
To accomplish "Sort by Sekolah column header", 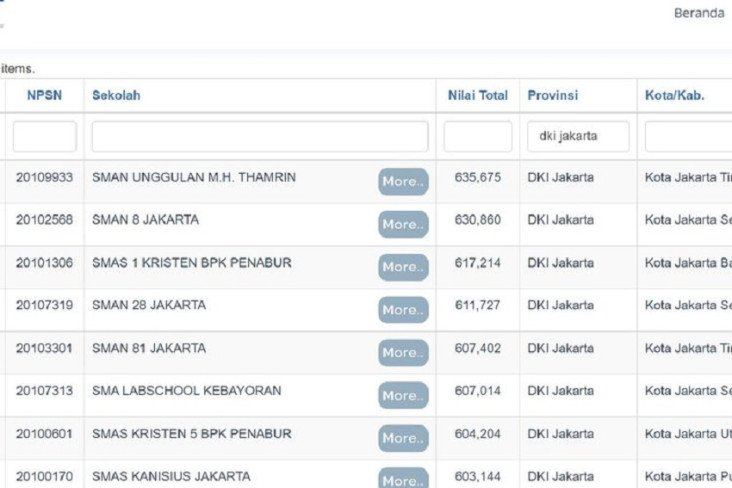I will coord(116,95).
